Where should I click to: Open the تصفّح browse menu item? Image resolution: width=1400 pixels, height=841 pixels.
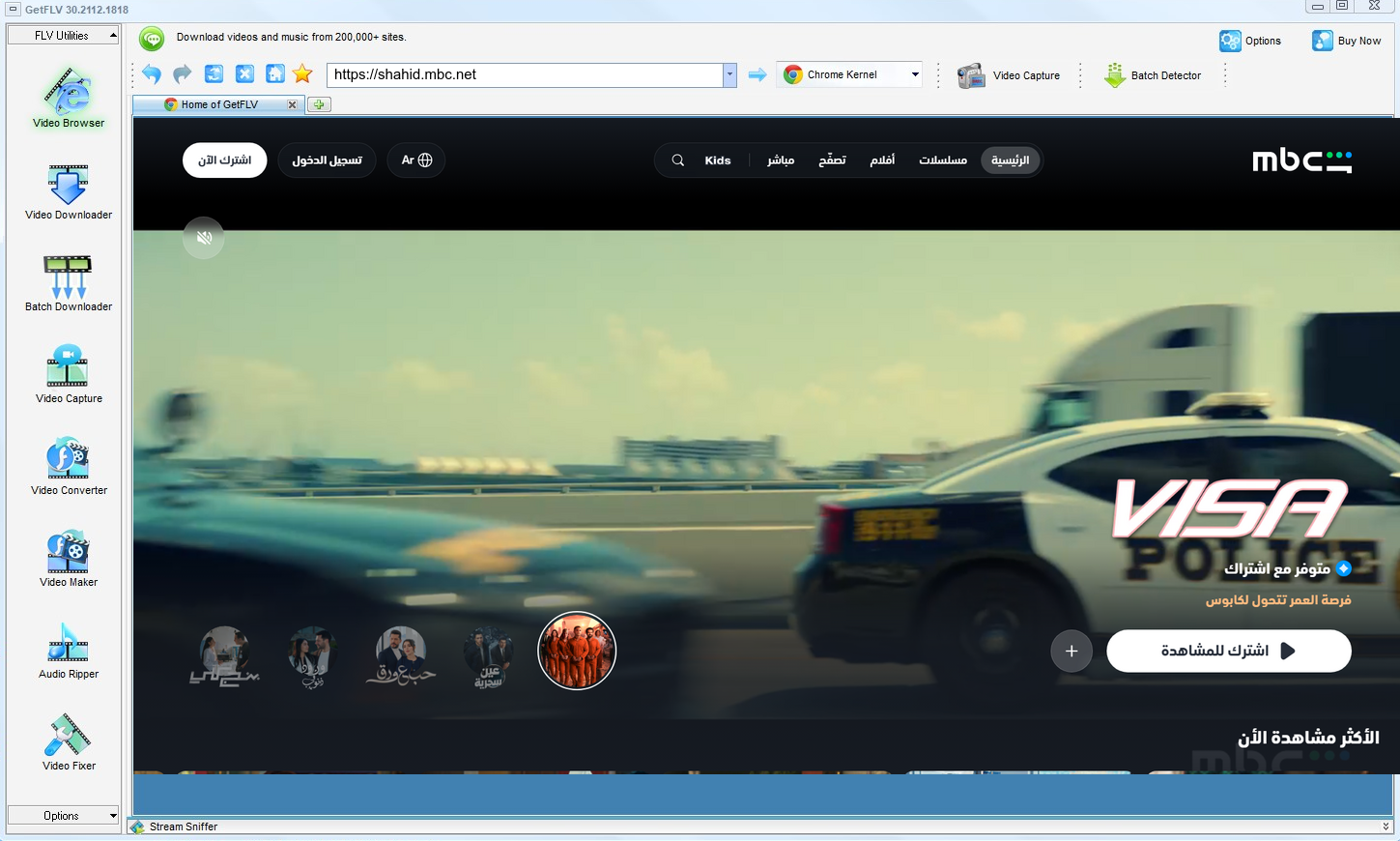[832, 160]
